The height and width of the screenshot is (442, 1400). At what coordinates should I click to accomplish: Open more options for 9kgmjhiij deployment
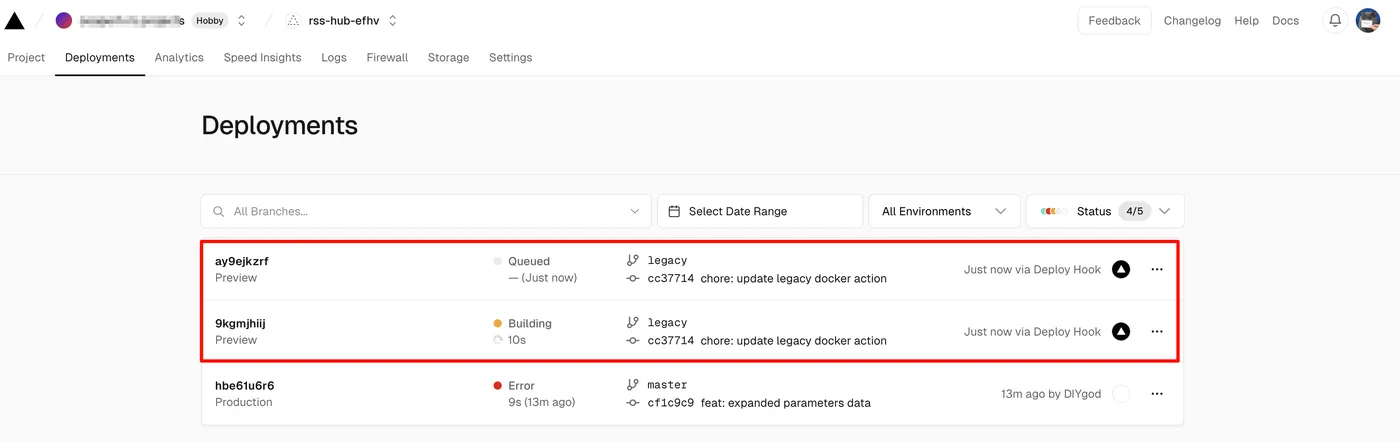(x=1157, y=332)
